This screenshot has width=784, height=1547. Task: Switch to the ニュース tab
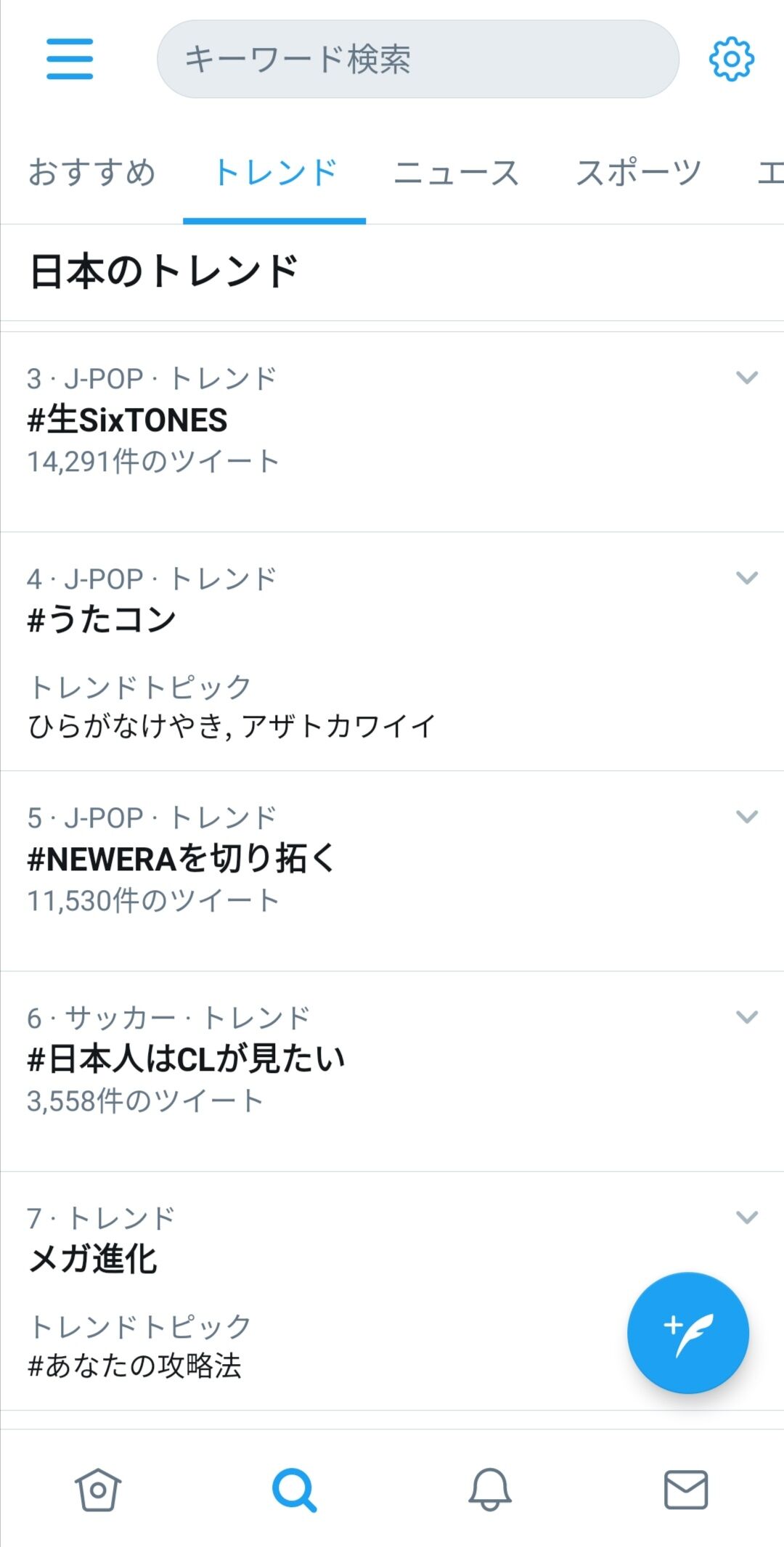tap(456, 173)
